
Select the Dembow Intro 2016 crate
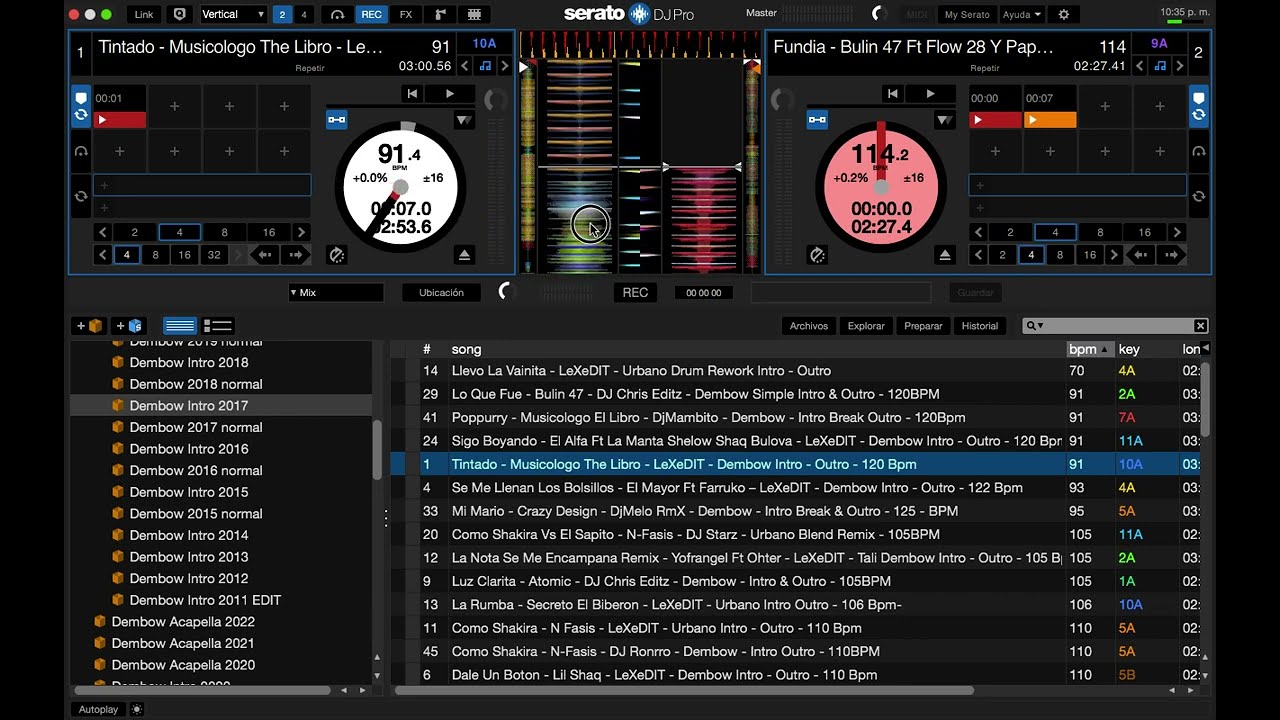188,449
